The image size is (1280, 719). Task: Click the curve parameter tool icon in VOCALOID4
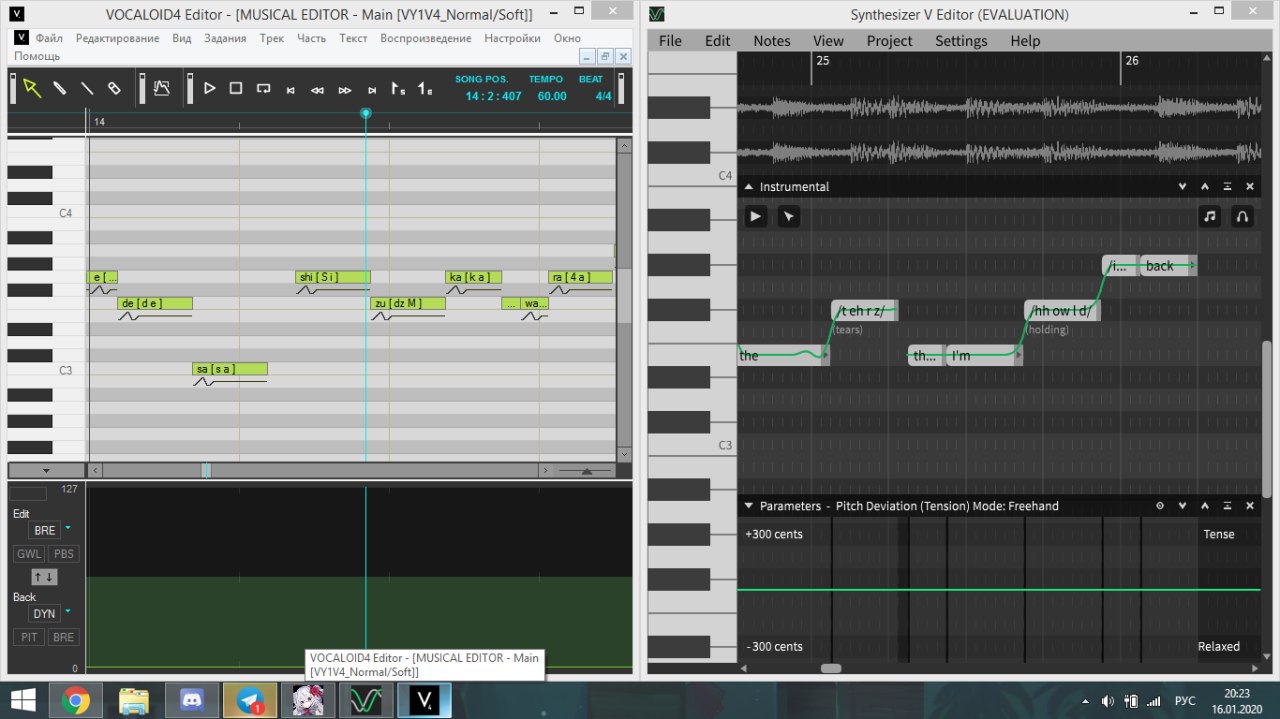tap(162, 88)
